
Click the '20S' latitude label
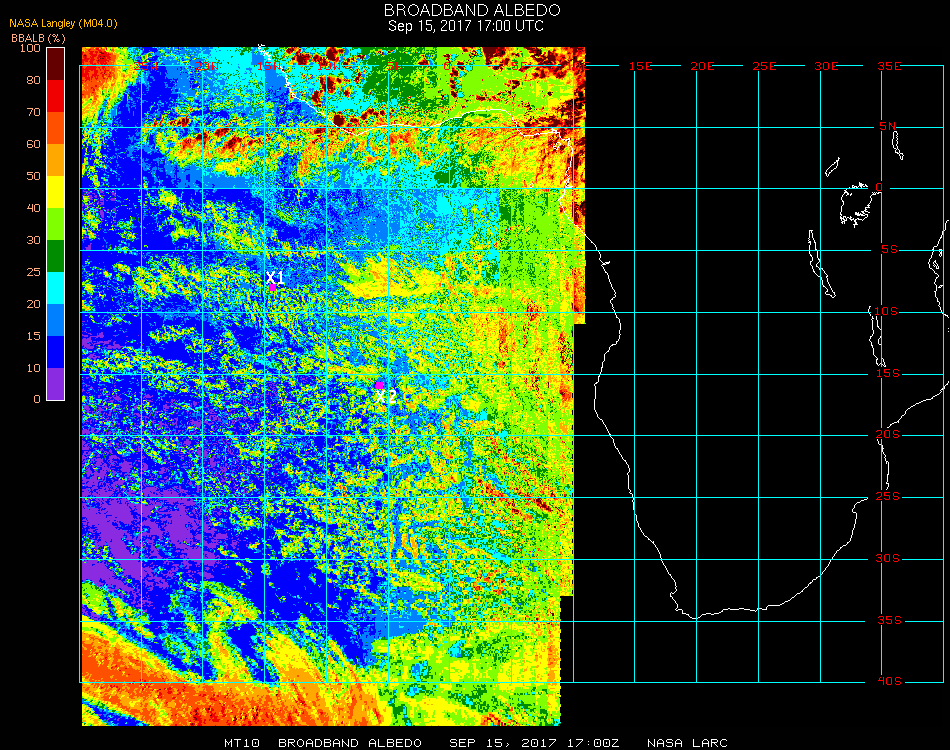point(888,435)
